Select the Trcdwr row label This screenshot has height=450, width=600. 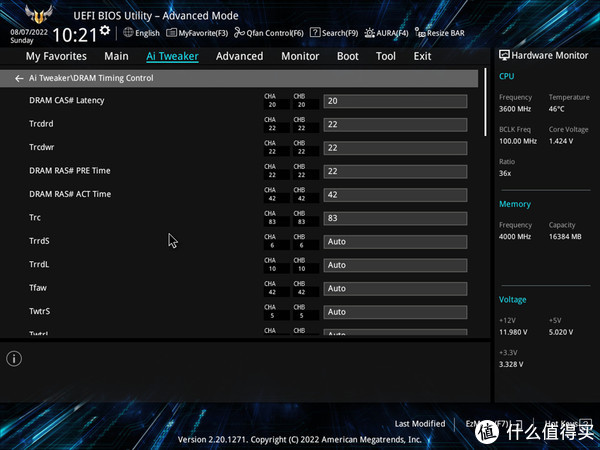(x=42, y=147)
